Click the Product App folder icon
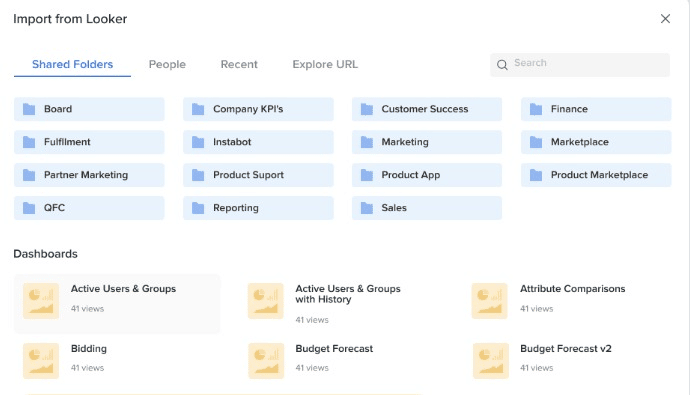This screenshot has width=690, height=395. click(367, 175)
